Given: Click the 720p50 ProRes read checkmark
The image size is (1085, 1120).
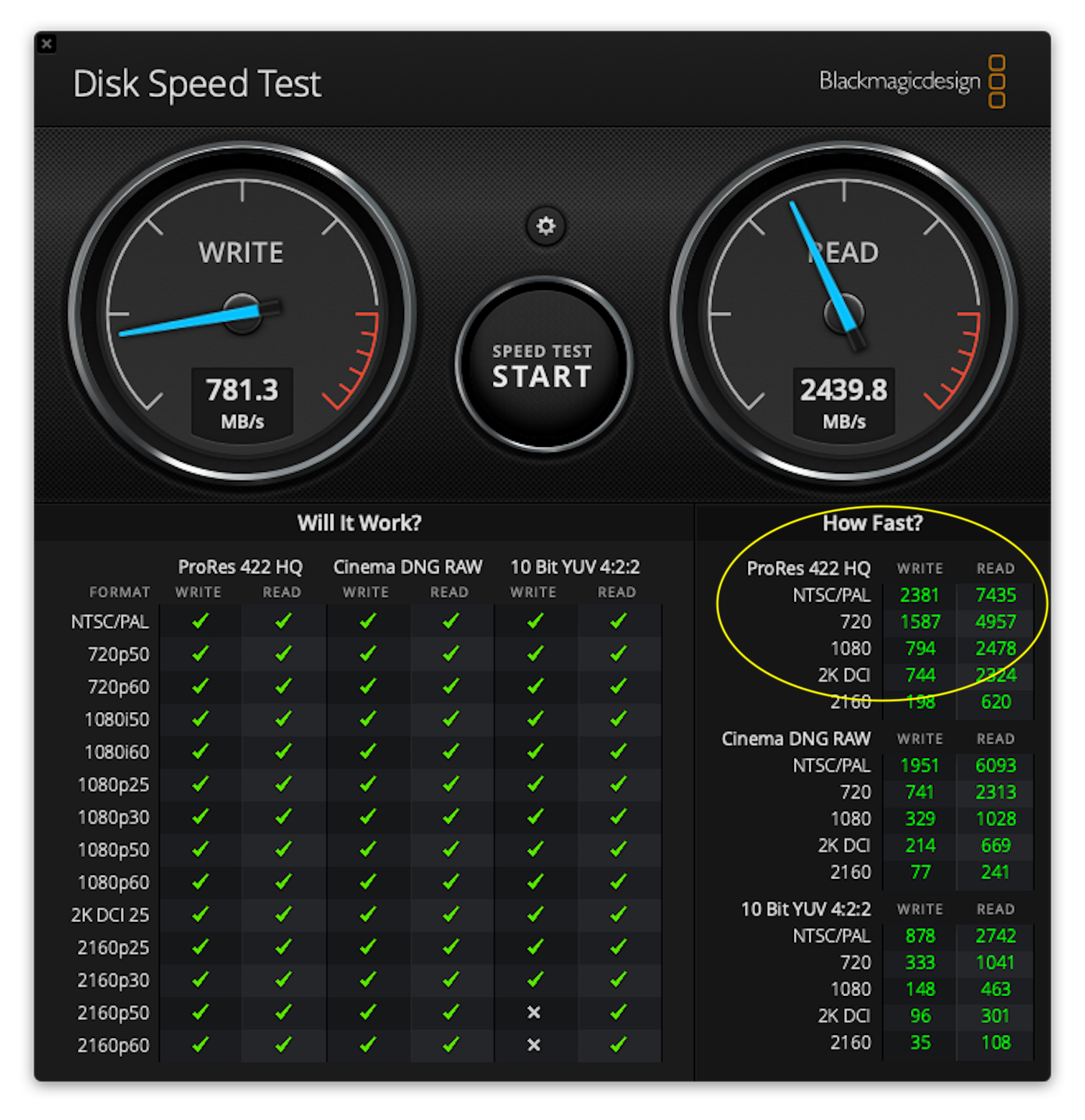Looking at the screenshot, I should (x=283, y=654).
